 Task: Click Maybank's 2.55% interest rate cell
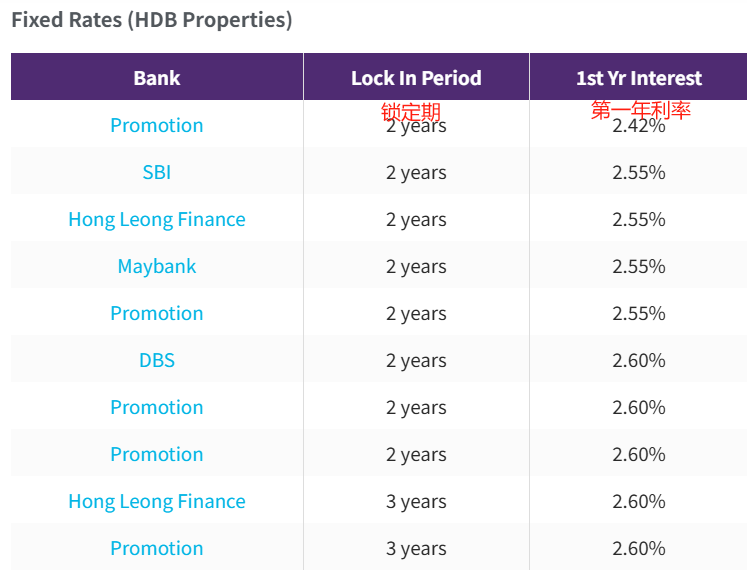(x=638, y=266)
